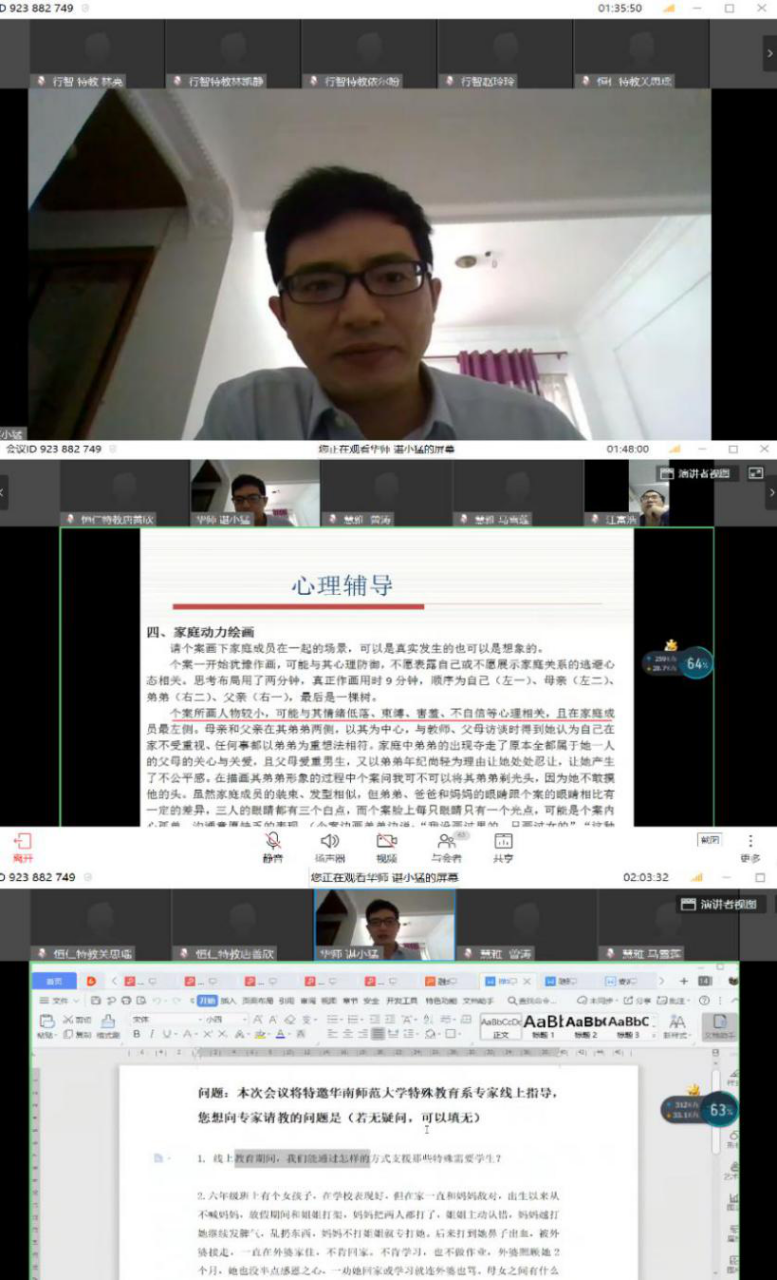Add new document tab with plus icon

pyautogui.click(x=684, y=981)
